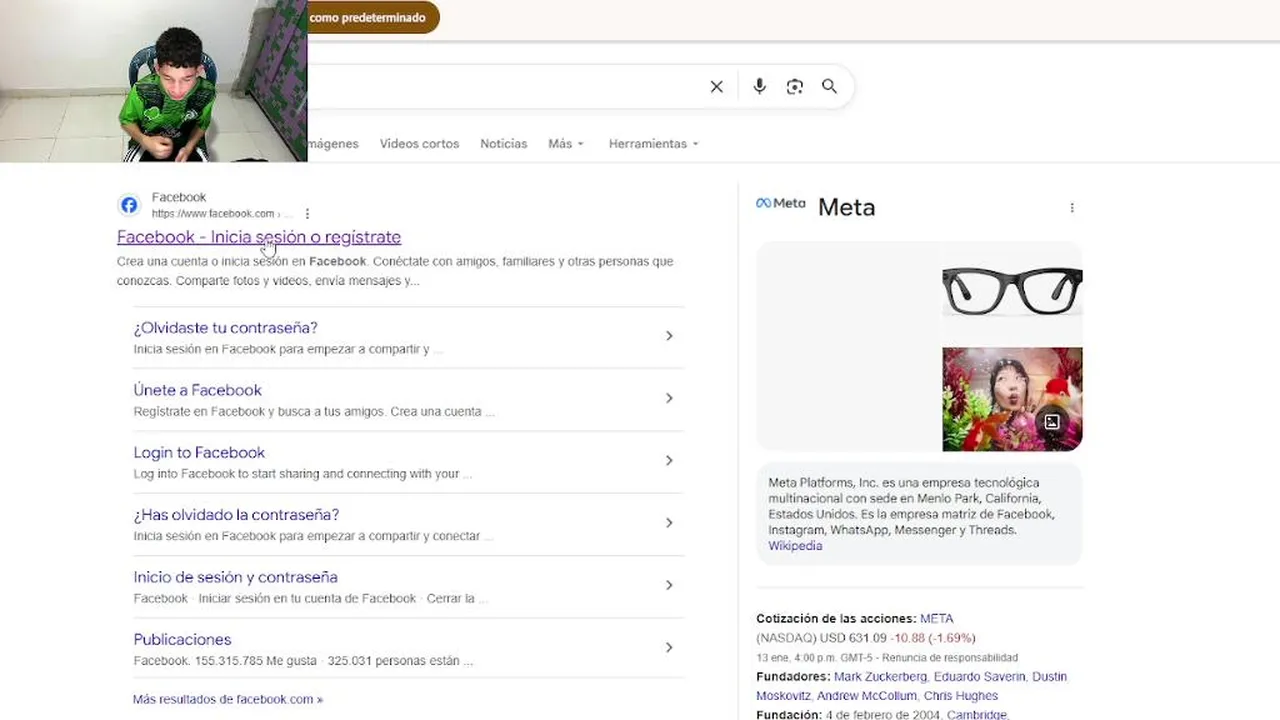
Task: Open the Chris Hughes founder link
Action: [960, 696]
